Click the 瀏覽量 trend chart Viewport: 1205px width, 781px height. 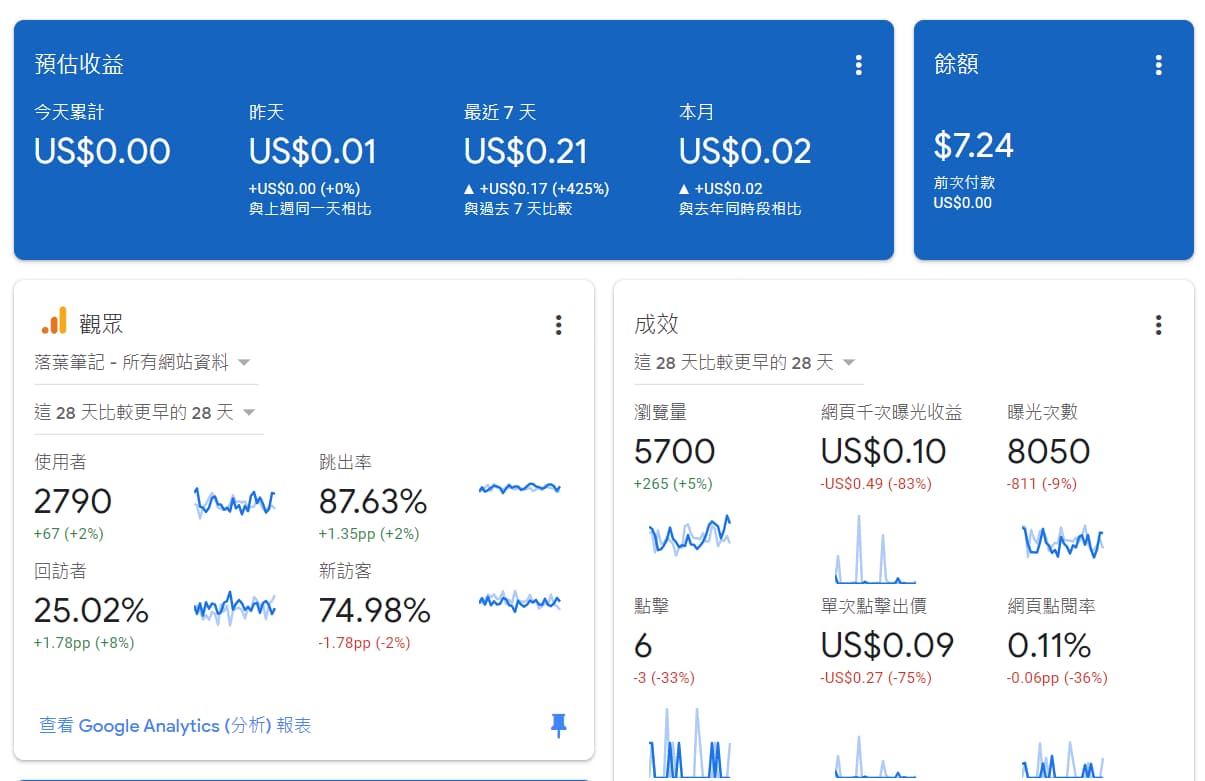[x=690, y=535]
